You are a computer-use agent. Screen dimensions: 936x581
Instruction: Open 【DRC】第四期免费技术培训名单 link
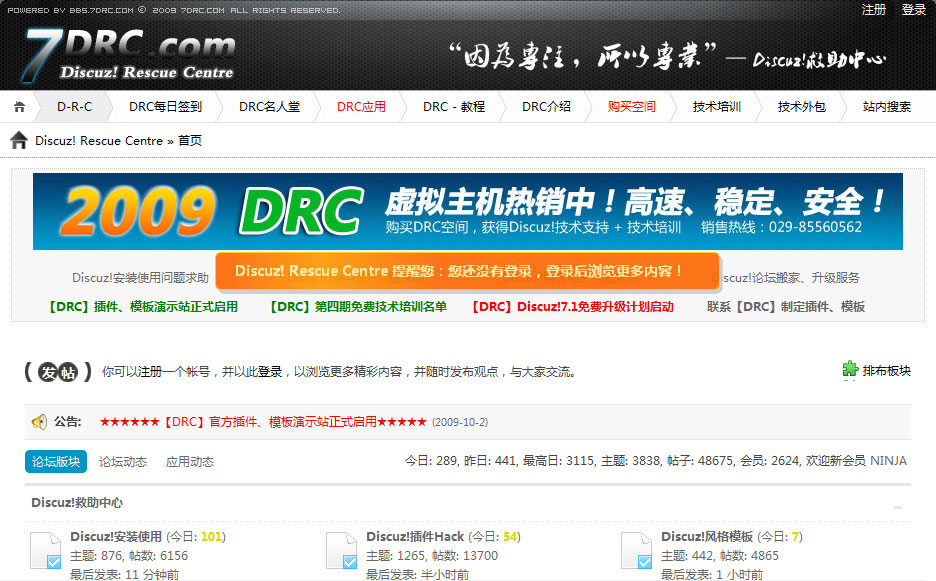pos(357,307)
